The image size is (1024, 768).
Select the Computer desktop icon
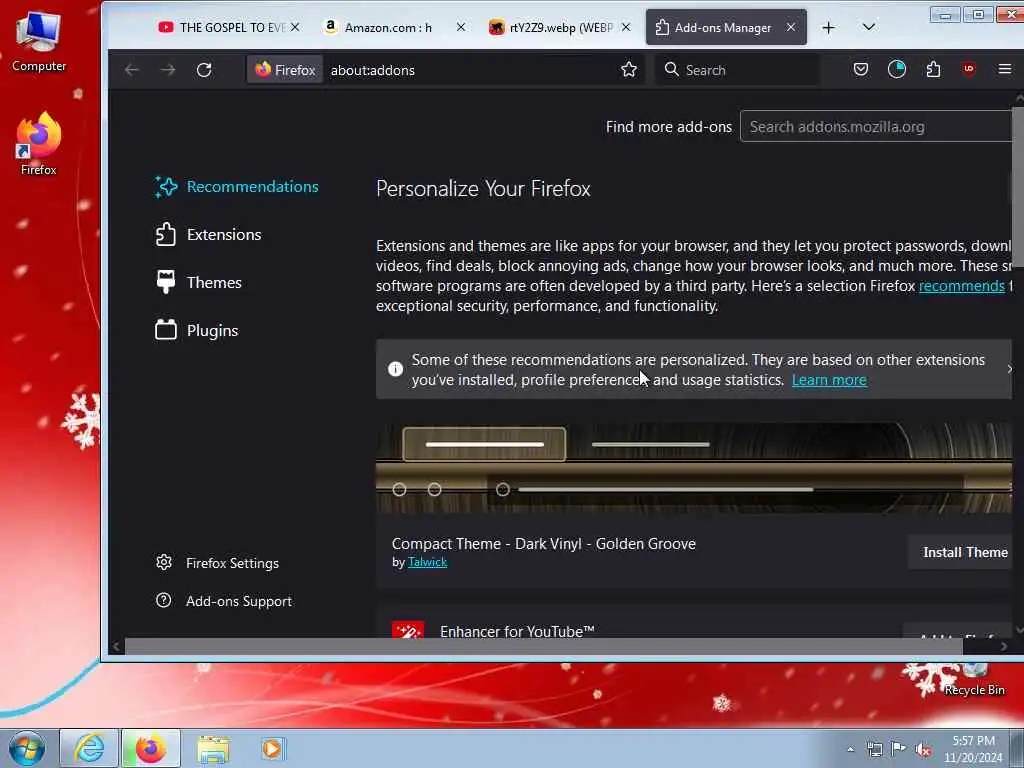[39, 41]
